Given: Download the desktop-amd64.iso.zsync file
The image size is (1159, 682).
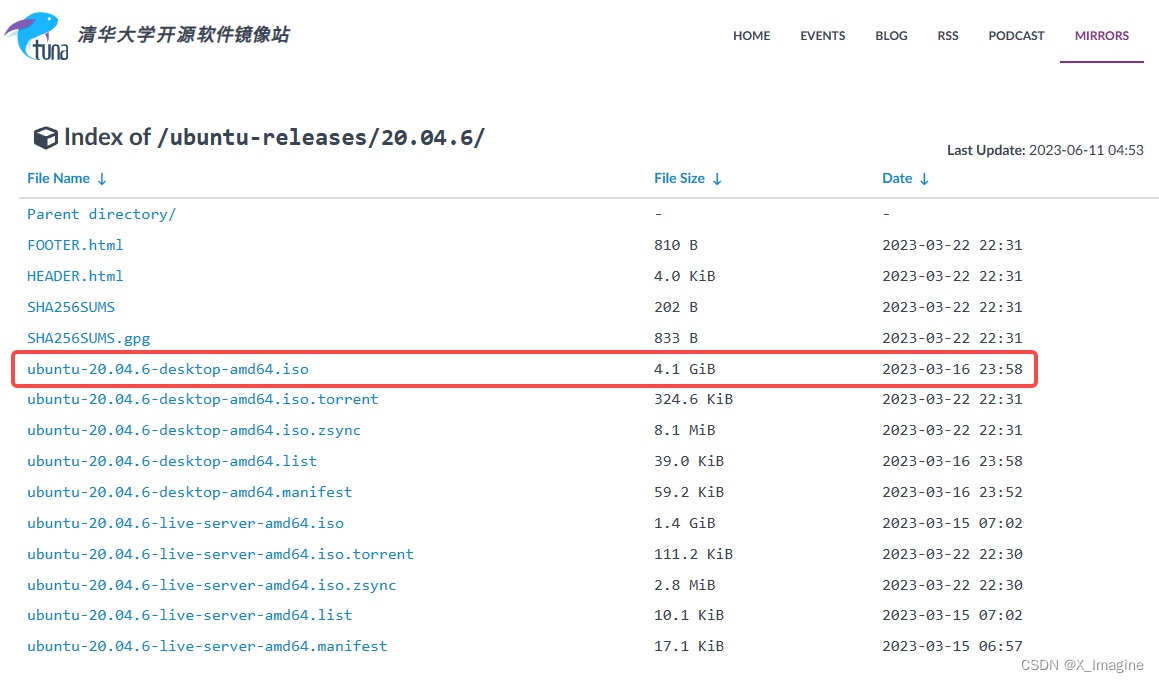Looking at the screenshot, I should pyautogui.click(x=194, y=430).
